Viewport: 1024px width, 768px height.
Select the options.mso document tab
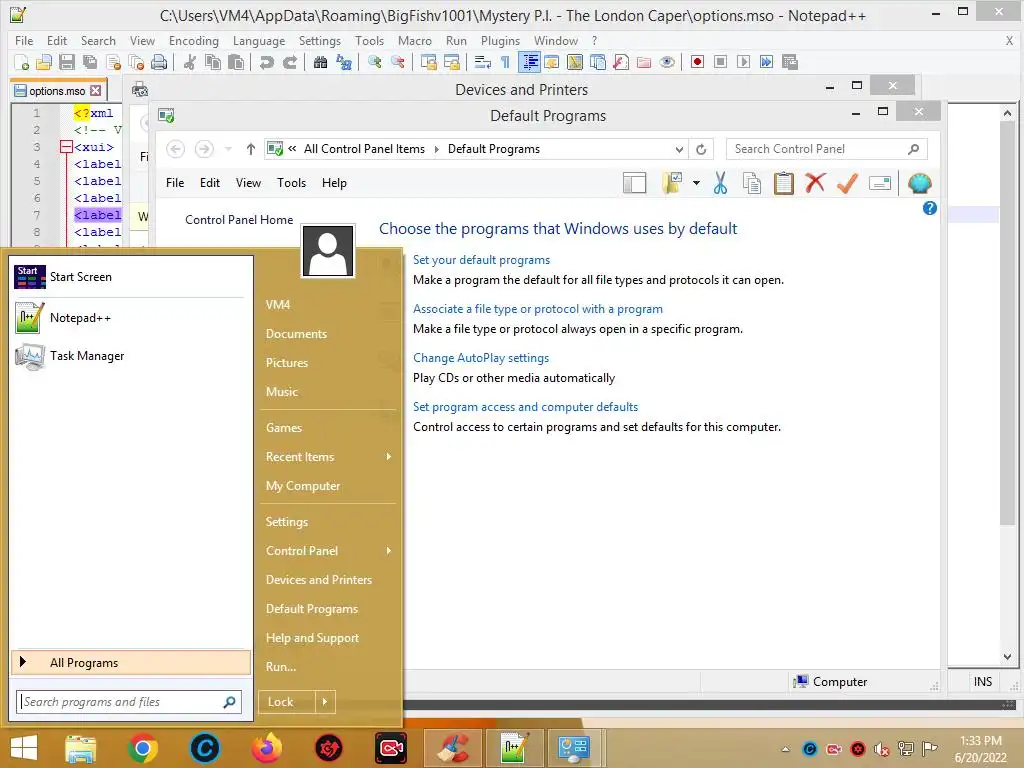(x=58, y=91)
